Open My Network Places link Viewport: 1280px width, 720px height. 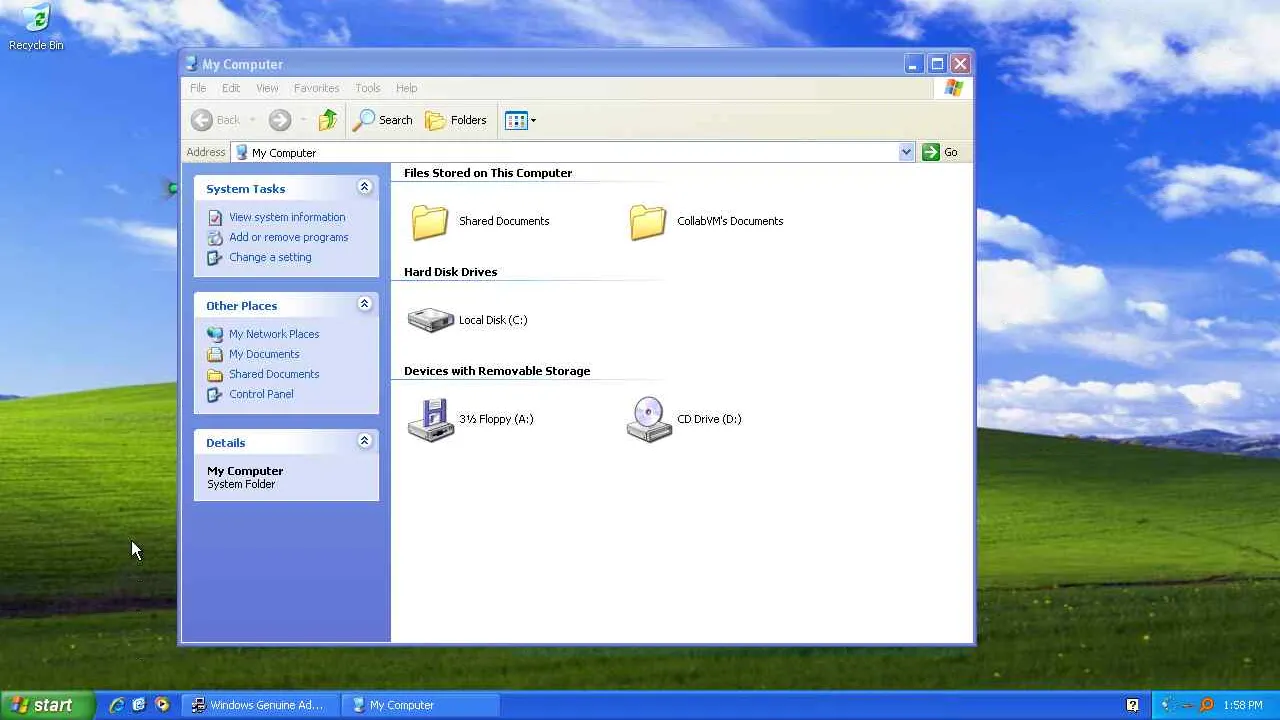pos(274,334)
